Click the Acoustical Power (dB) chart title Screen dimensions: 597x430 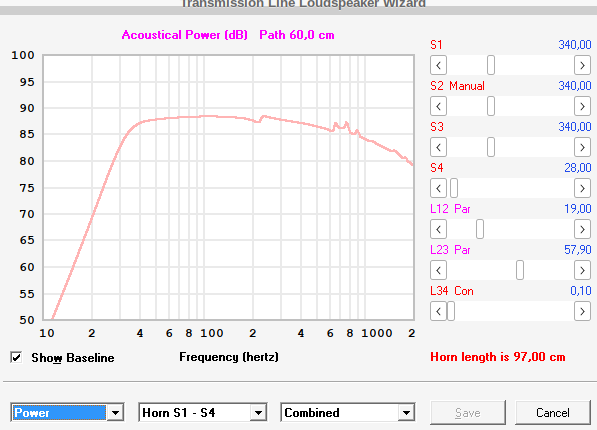pyautogui.click(x=185, y=35)
